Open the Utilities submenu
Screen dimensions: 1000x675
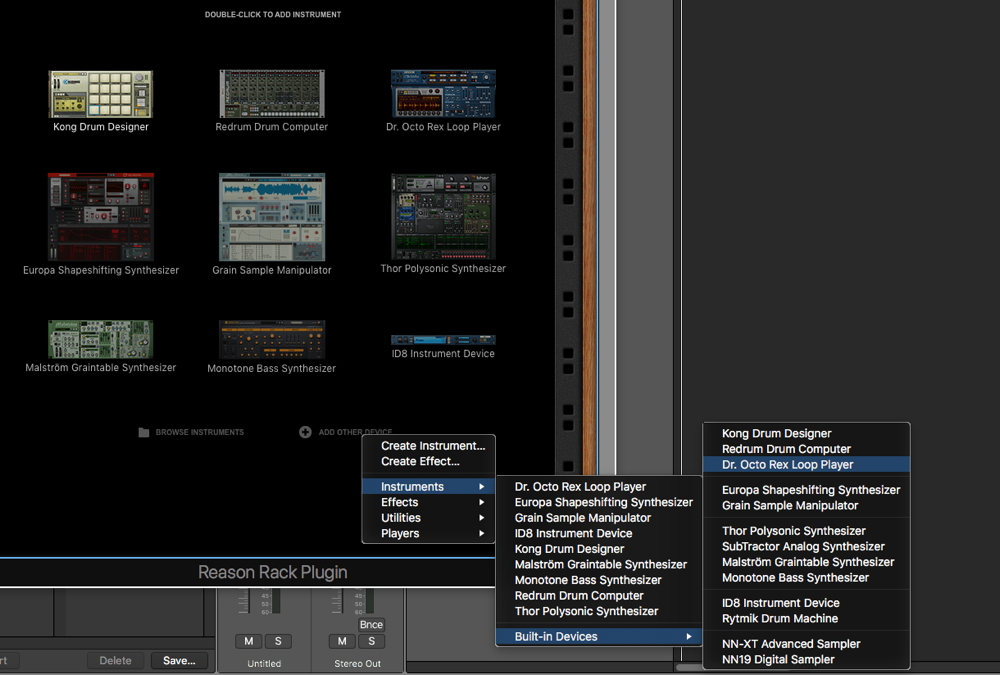pyautogui.click(x=429, y=518)
